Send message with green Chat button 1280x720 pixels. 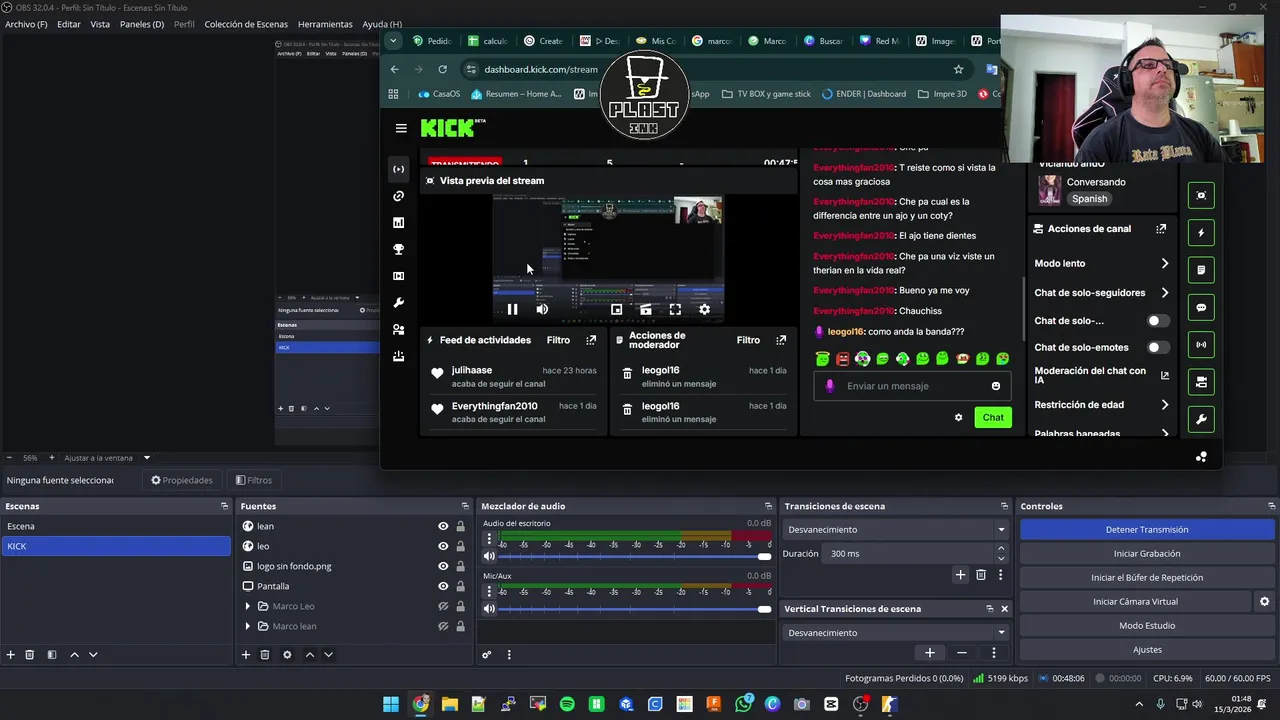point(993,417)
